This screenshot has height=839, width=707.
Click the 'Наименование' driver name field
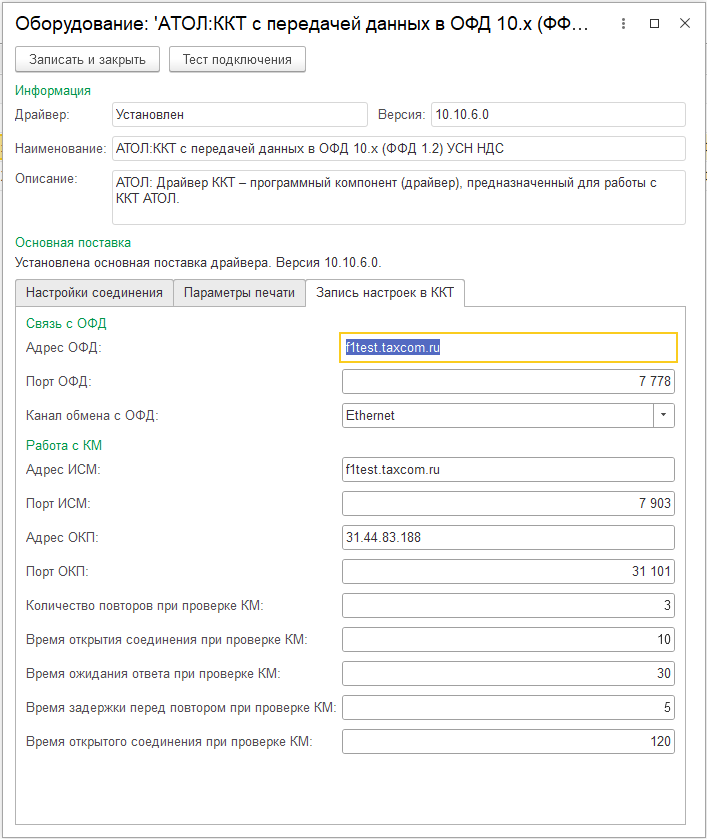point(398,149)
